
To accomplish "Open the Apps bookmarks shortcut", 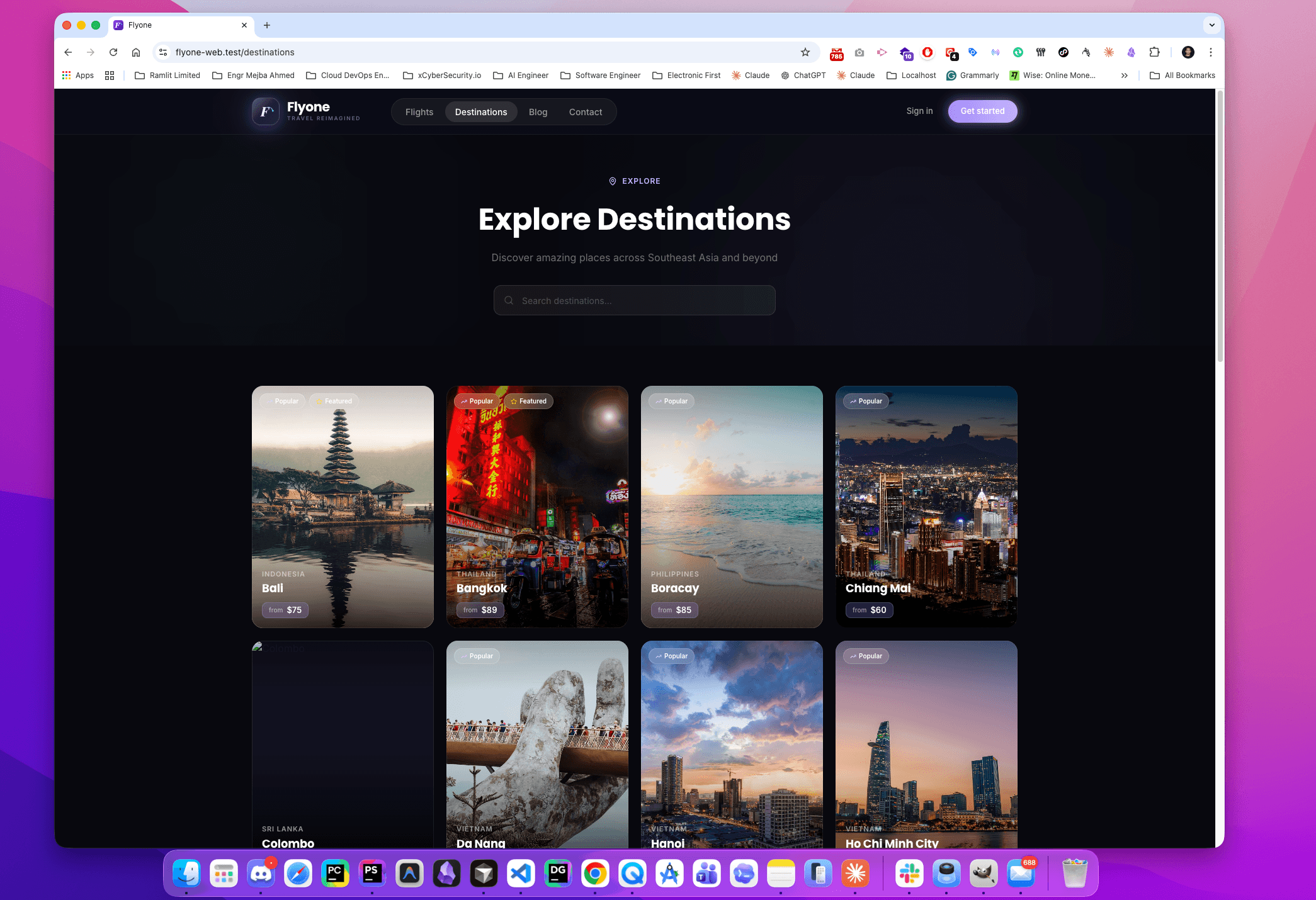I will [78, 76].
